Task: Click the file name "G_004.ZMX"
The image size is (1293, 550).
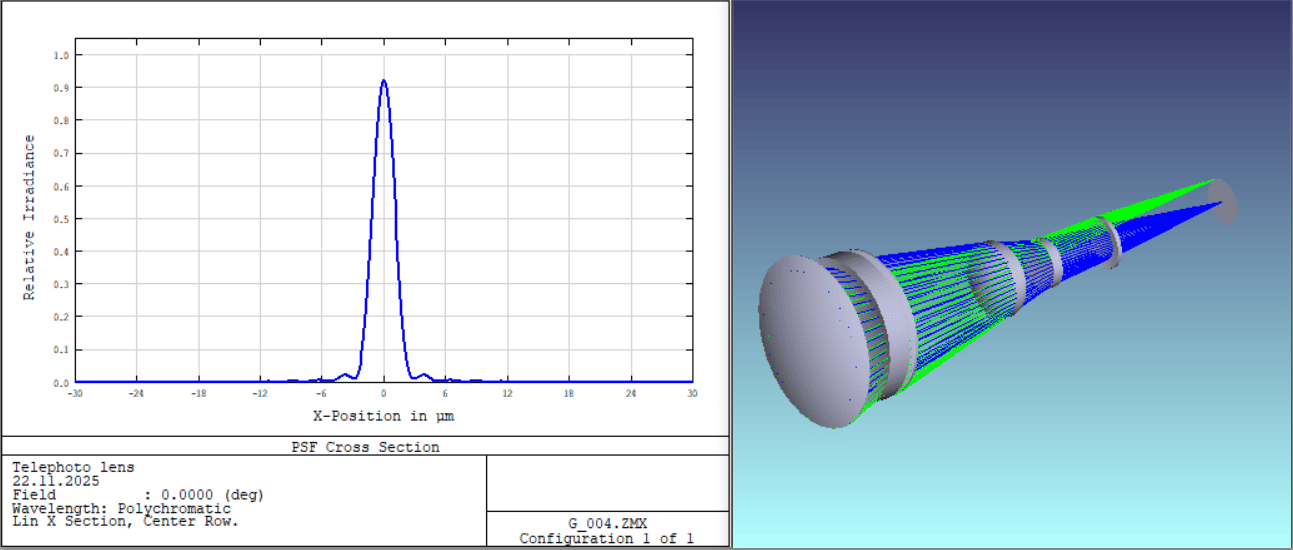Action: pos(607,523)
